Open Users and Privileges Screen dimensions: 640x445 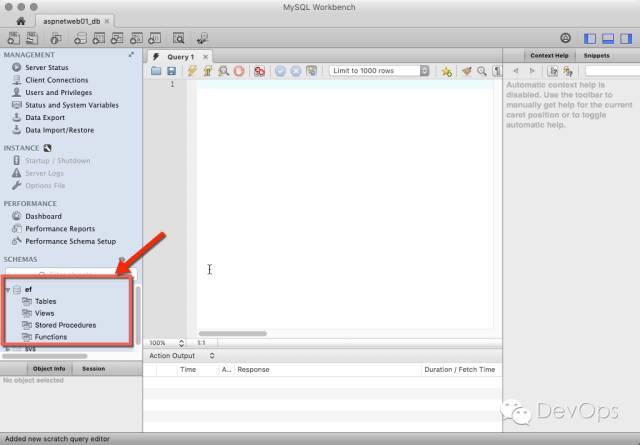(x=58, y=93)
